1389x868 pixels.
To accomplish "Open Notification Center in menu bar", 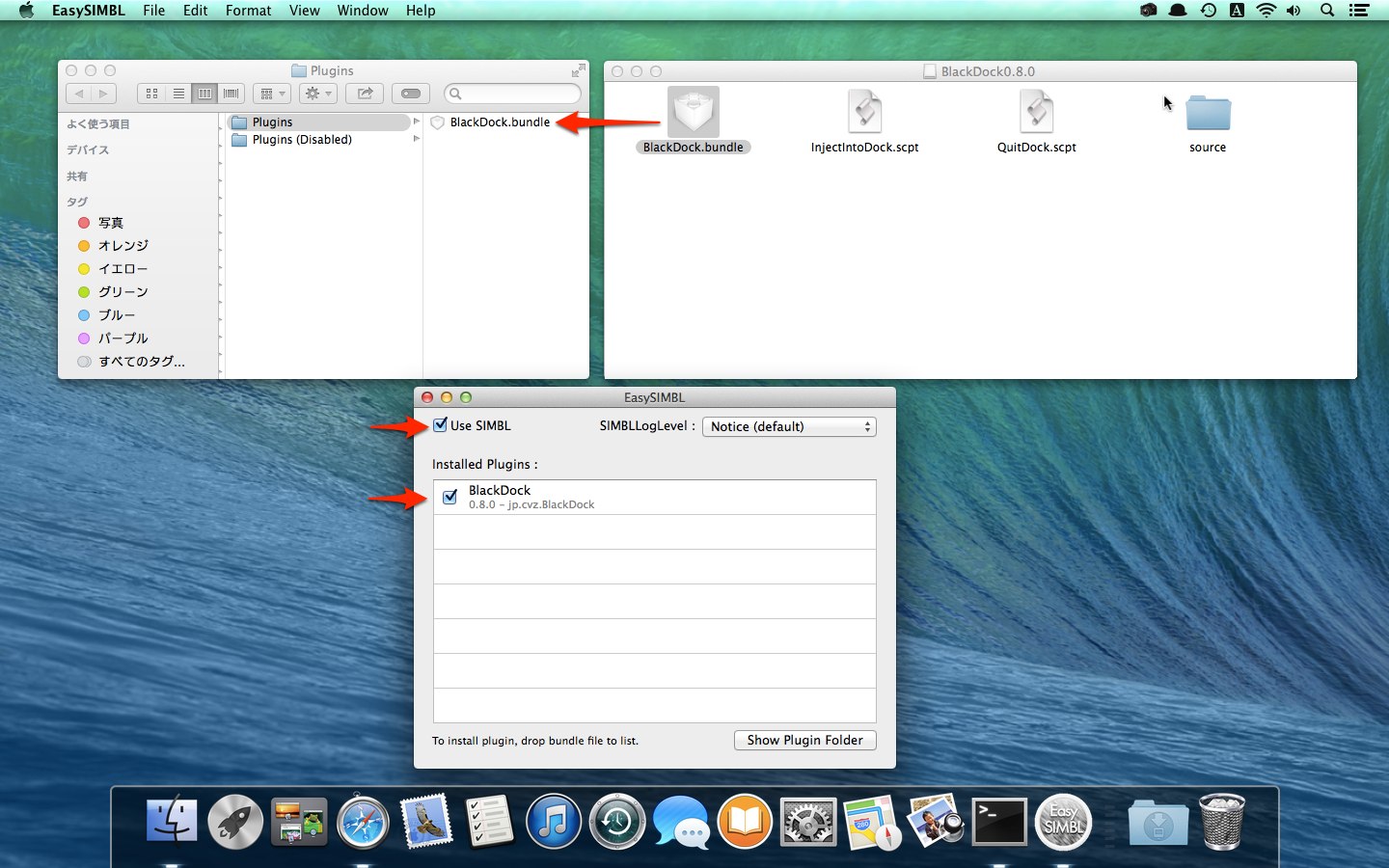I will (1359, 11).
